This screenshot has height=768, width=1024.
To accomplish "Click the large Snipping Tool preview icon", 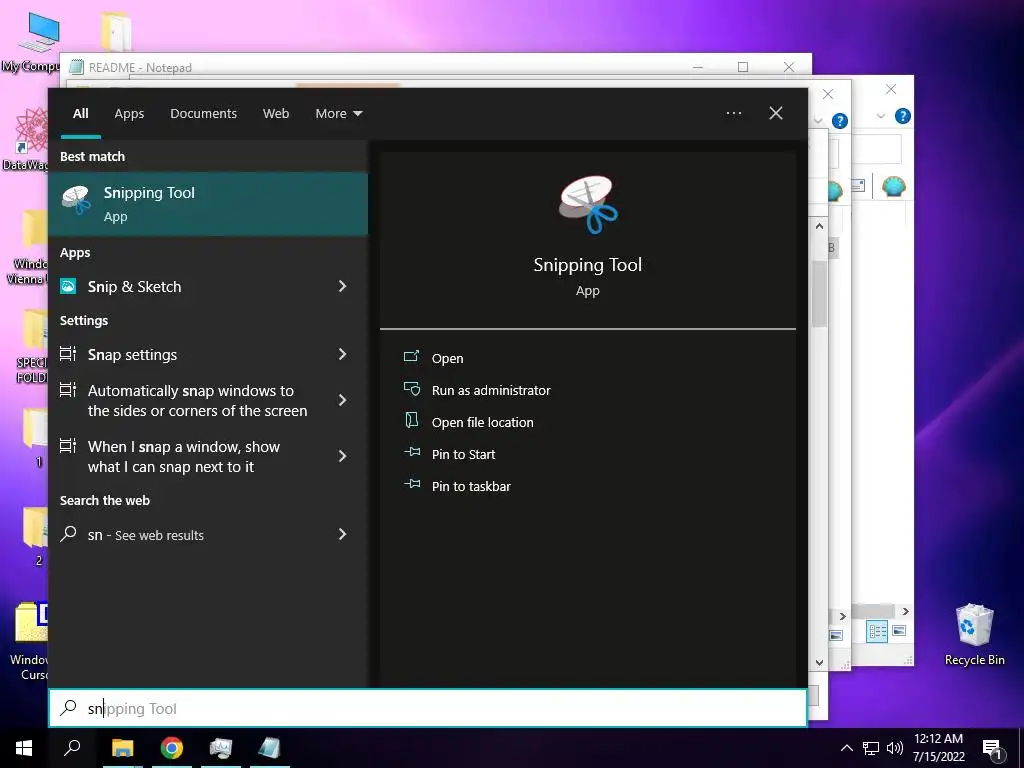I will tap(588, 204).
